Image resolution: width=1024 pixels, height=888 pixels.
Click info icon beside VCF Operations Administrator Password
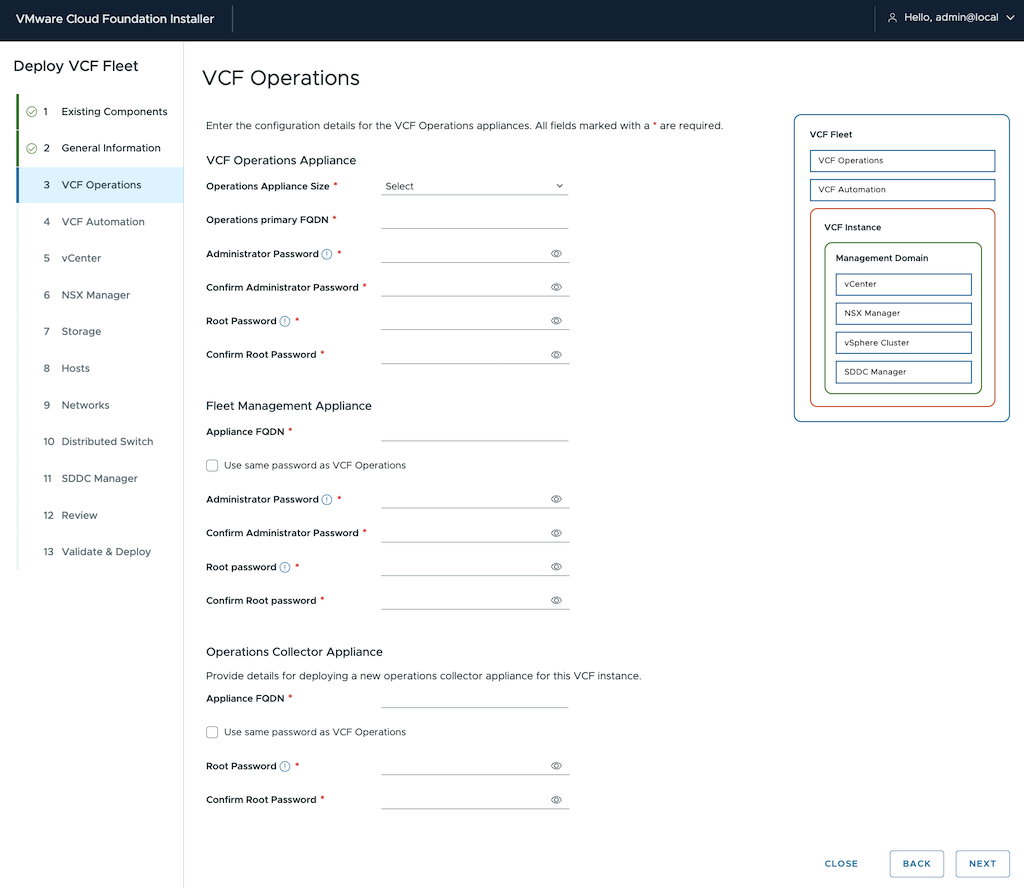[327, 254]
